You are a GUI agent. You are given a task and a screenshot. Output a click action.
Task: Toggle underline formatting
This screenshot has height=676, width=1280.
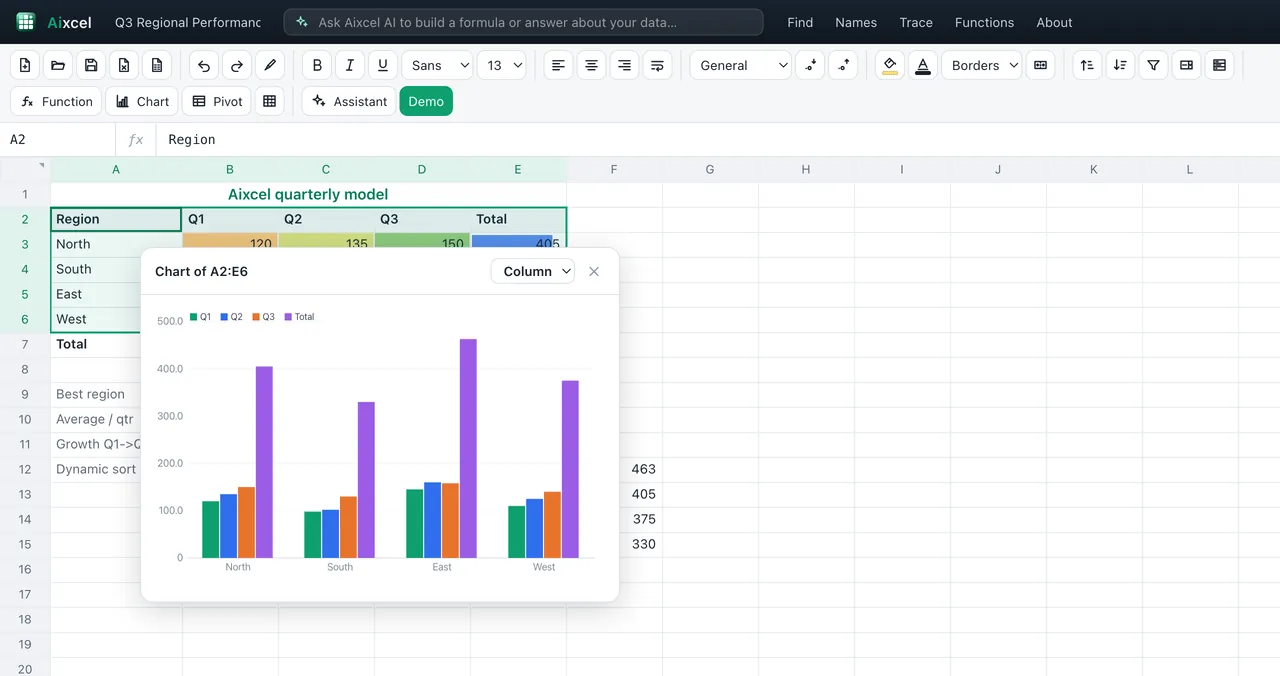[383, 65]
